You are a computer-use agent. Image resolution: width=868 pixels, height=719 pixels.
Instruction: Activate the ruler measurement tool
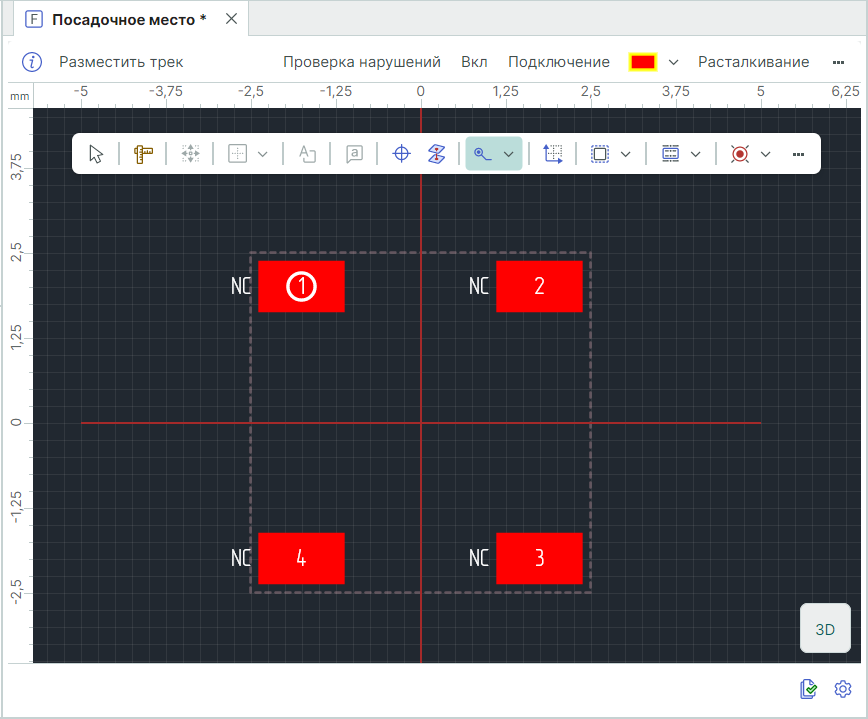[143, 154]
